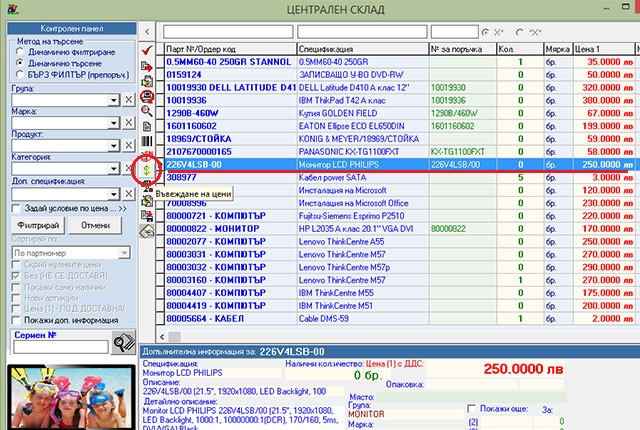The width and height of the screenshot is (640, 430).
Task: Click the application icon in the title bar
Action: tap(13, 9)
